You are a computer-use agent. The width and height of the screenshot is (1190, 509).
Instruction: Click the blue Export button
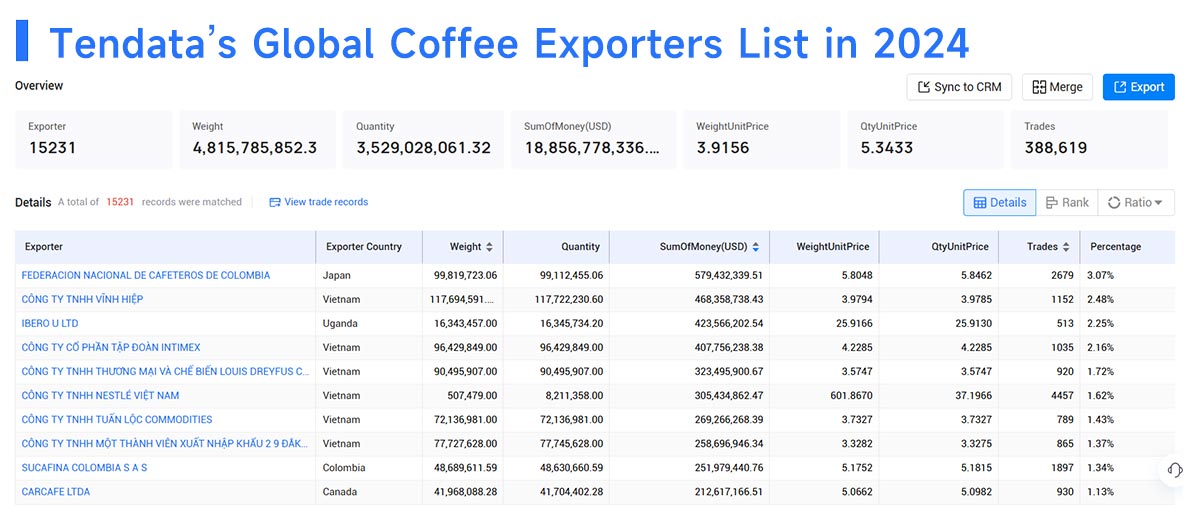(1138, 87)
